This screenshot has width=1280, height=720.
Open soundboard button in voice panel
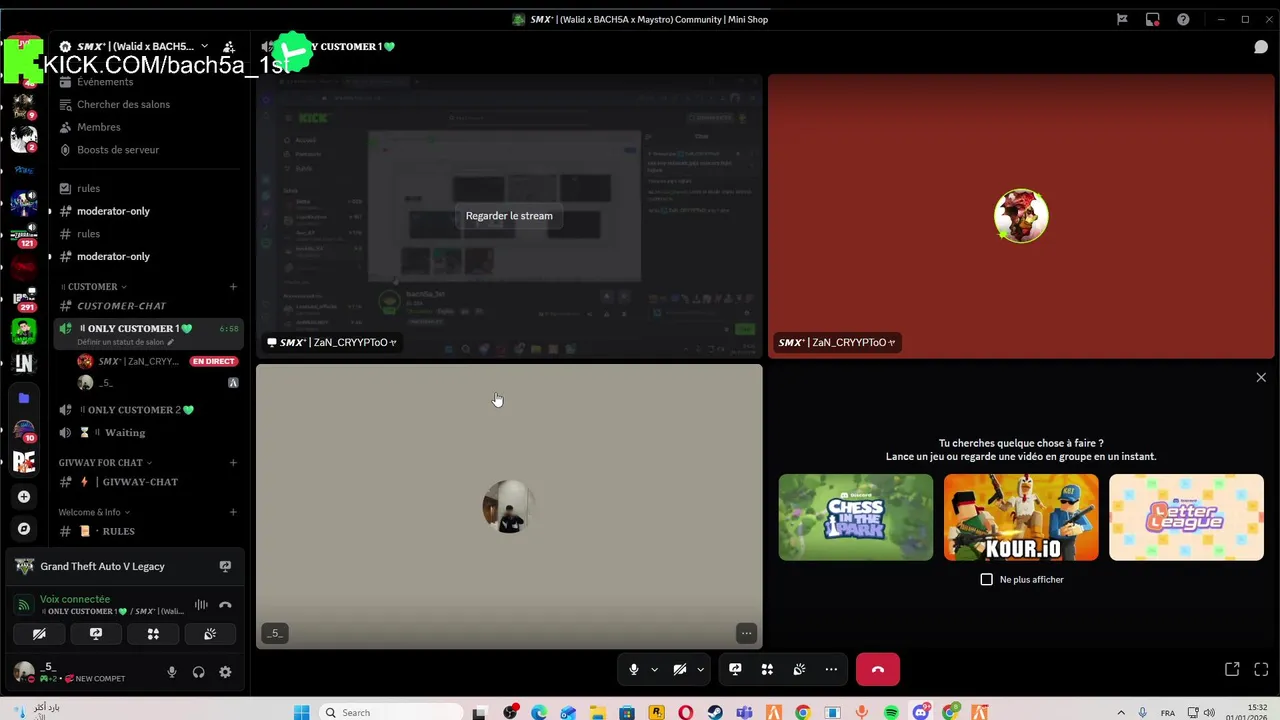tap(210, 634)
